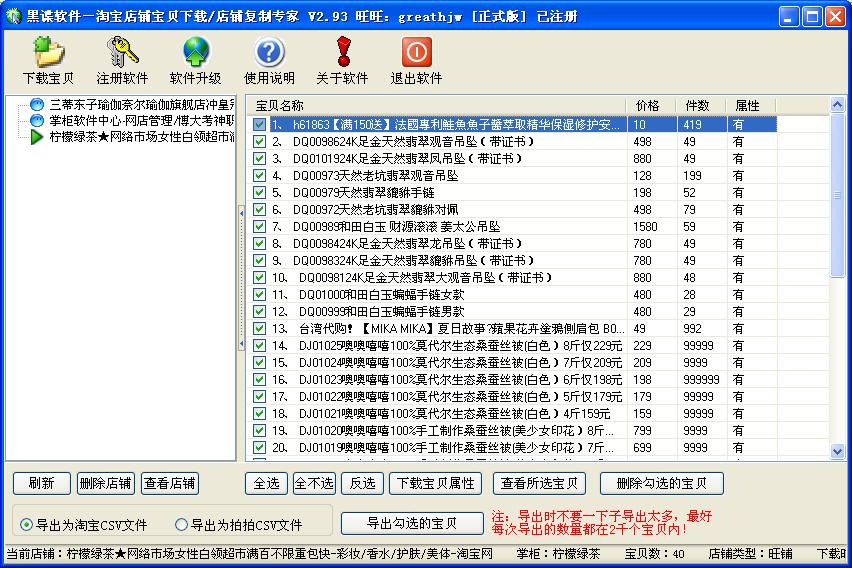Click list scrollbar down arrow
852x568 pixels.
tap(837, 451)
